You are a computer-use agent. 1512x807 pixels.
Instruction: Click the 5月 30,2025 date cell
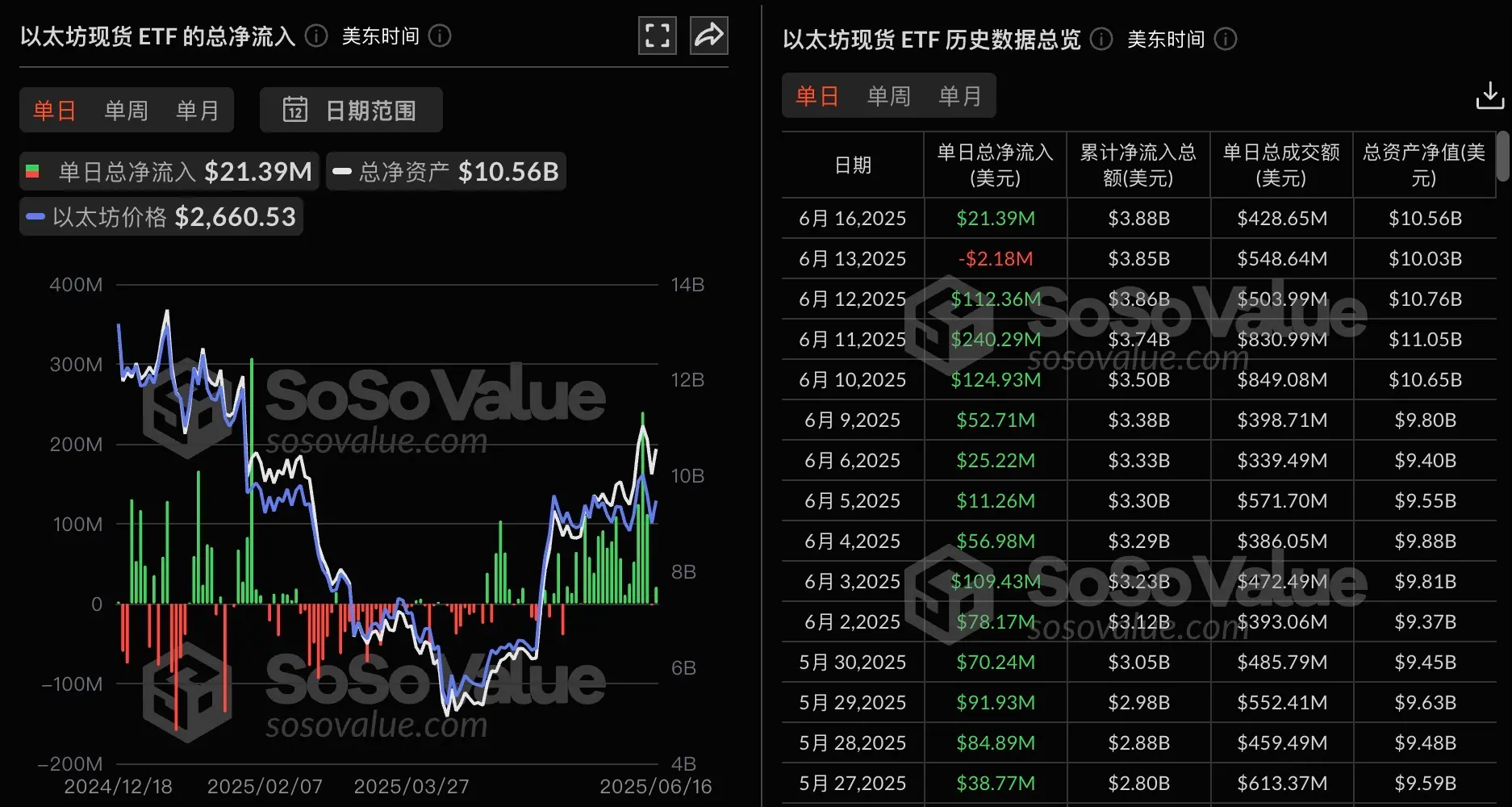click(853, 662)
